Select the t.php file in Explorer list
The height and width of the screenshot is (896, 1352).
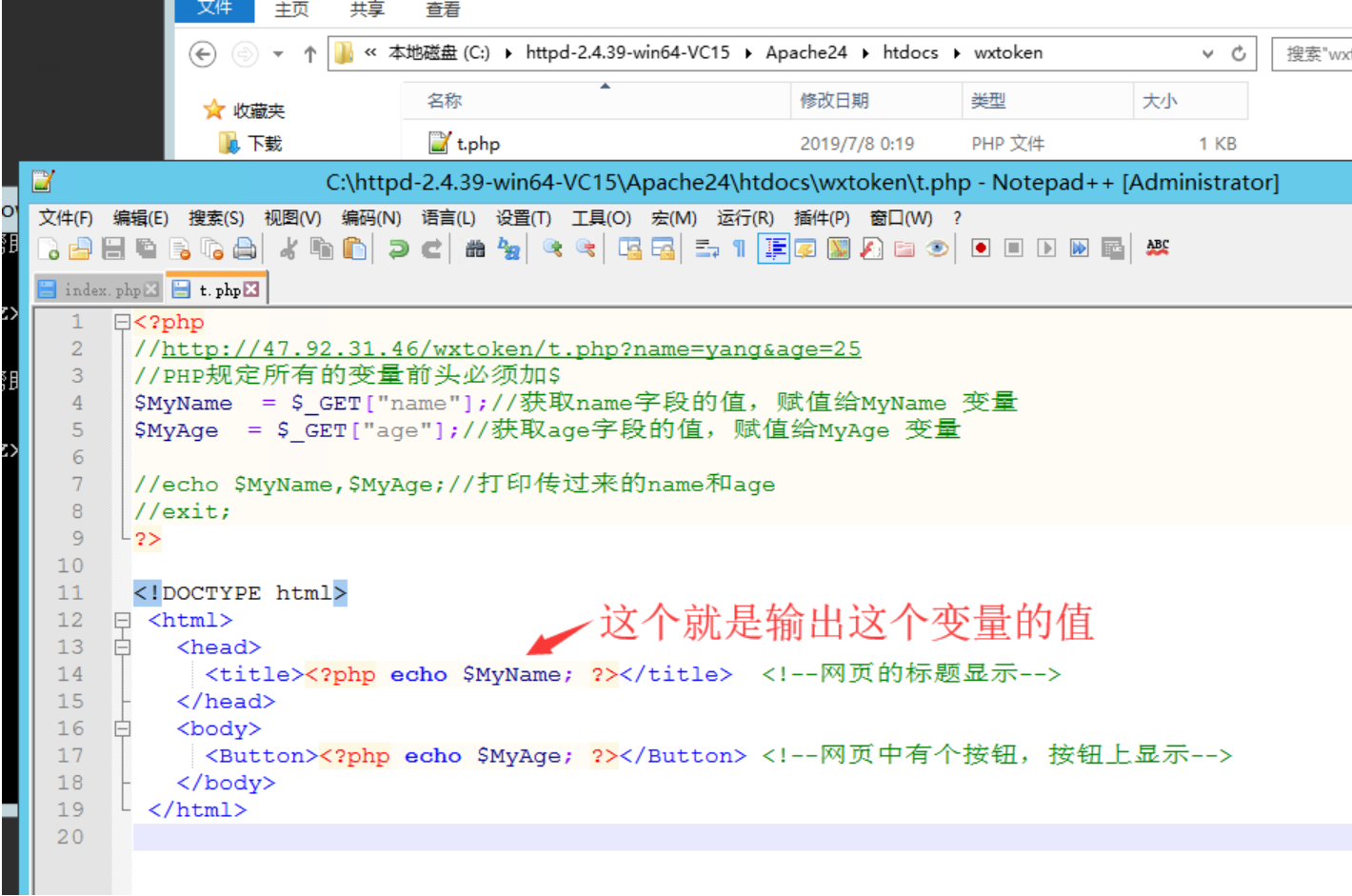pos(477,144)
